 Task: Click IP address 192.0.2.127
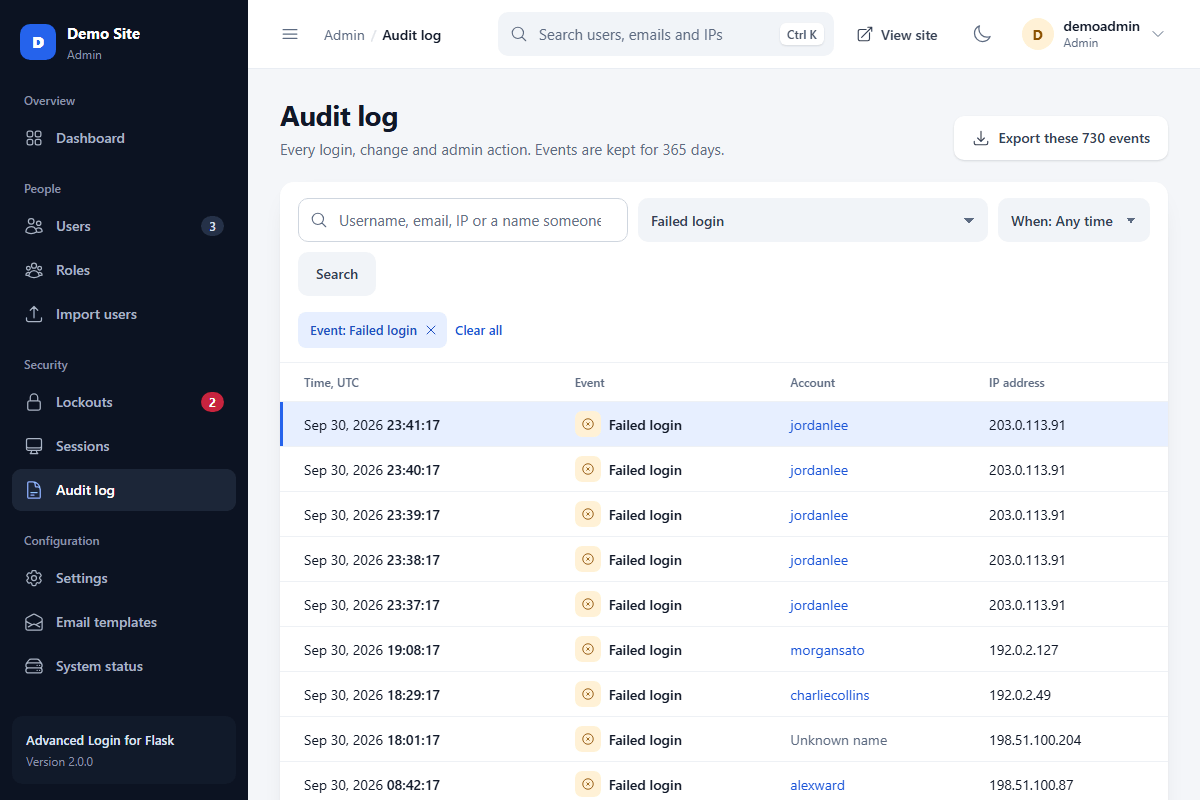click(x=1024, y=650)
